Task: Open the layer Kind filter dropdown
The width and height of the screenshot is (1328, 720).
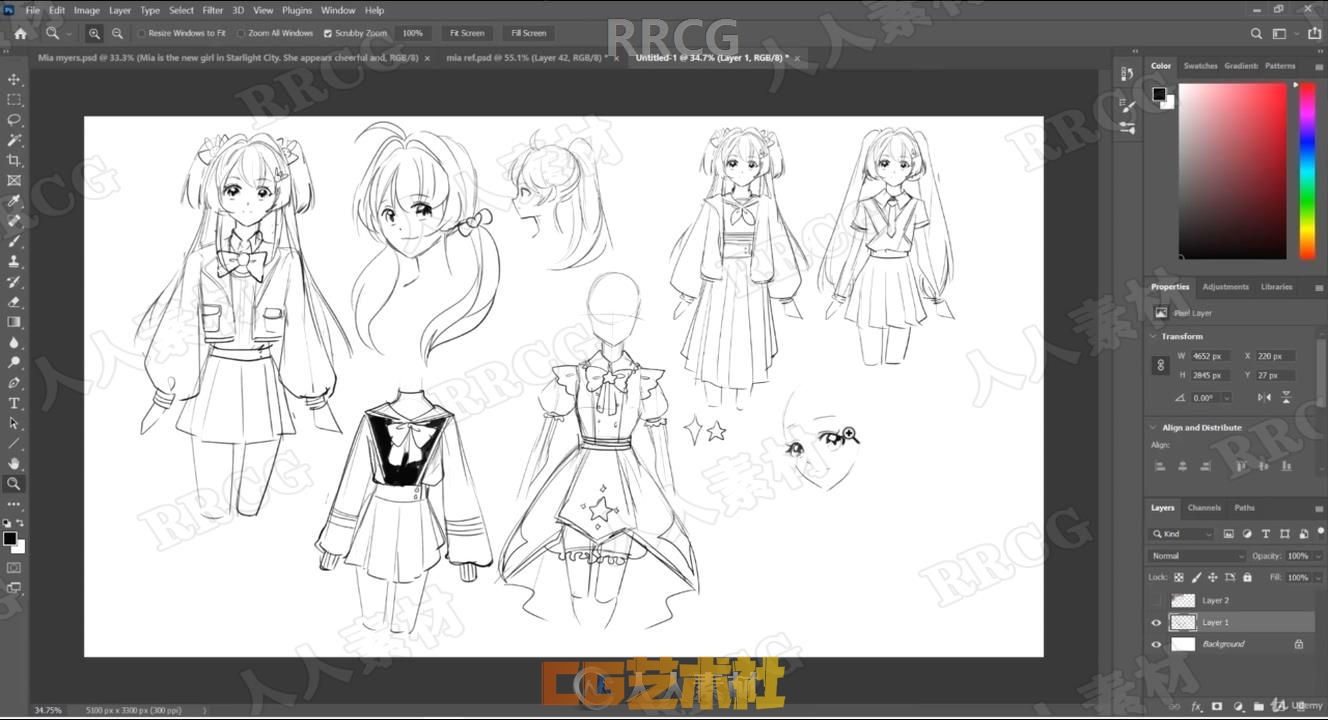Action: 1182,534
